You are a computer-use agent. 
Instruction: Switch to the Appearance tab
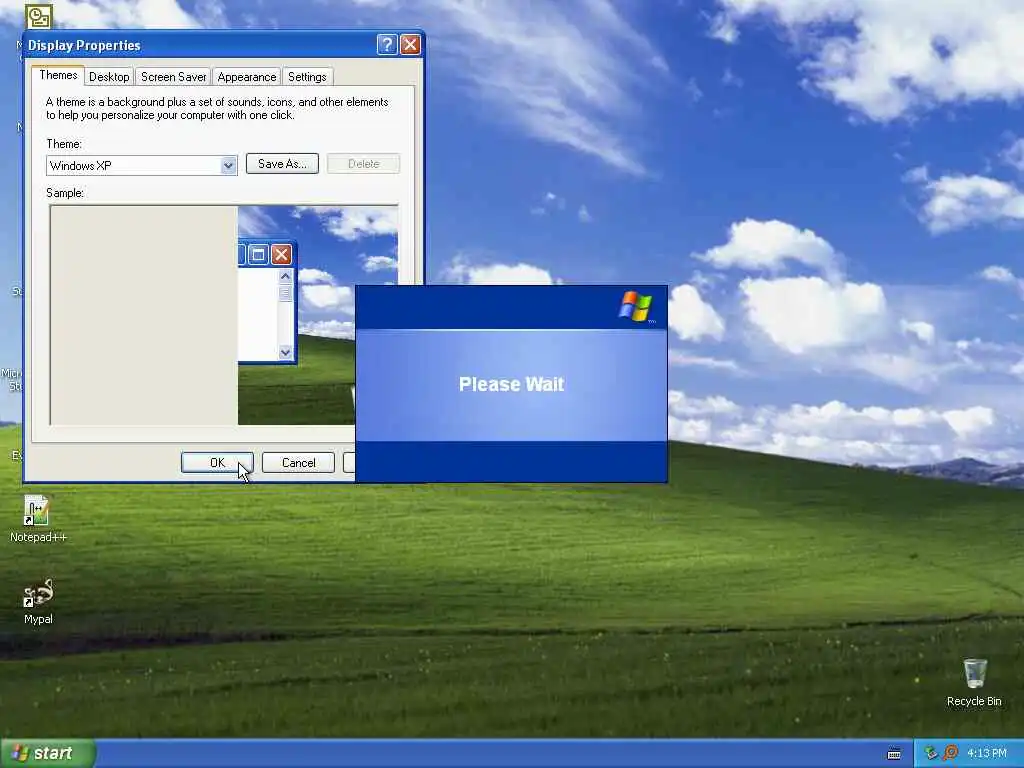247,77
